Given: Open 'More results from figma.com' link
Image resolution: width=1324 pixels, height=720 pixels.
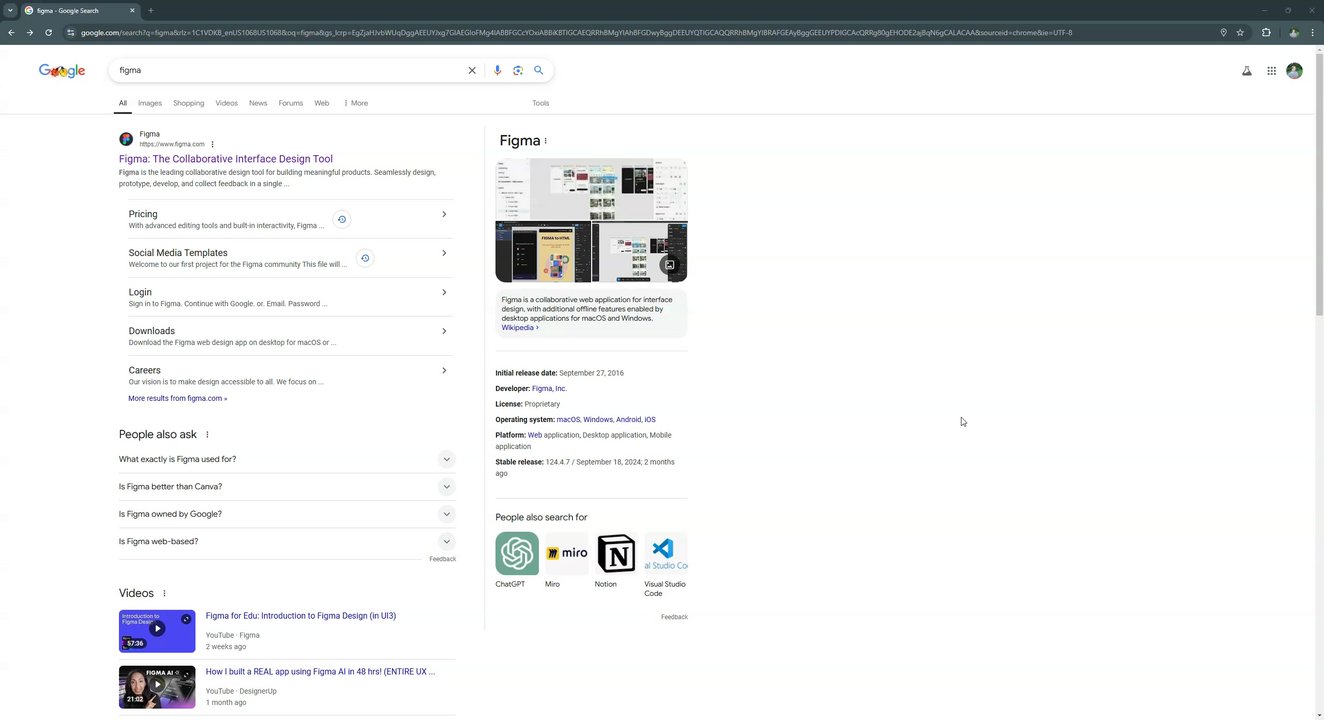Looking at the screenshot, I should tap(178, 398).
